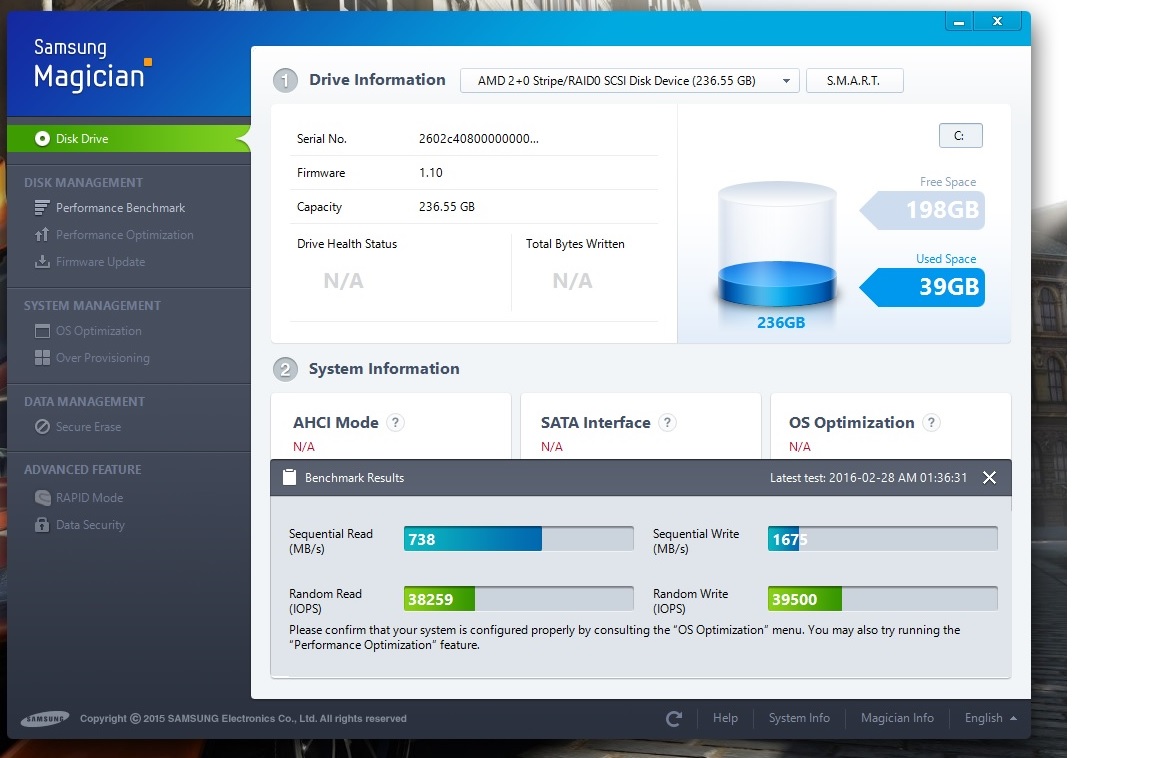Click the Disk Drive radio icon
Image resolution: width=1152 pixels, height=758 pixels.
pos(42,138)
